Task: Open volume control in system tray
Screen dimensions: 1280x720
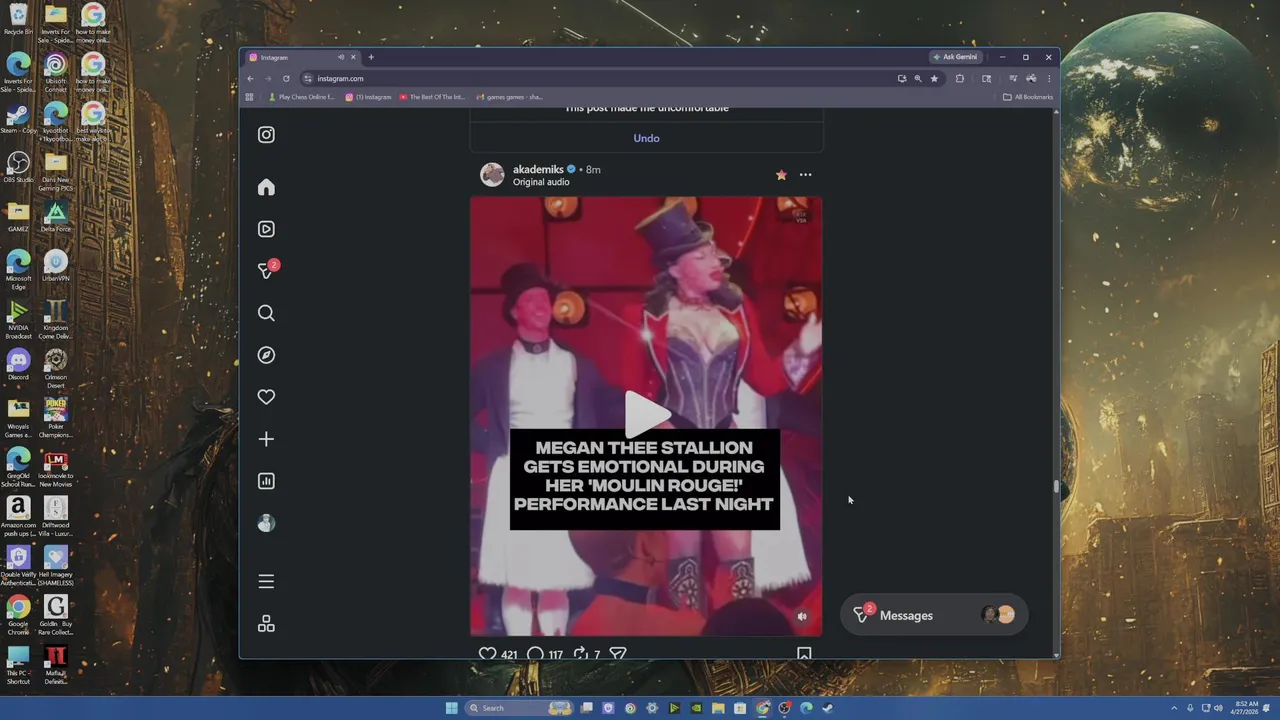Action: [1218, 708]
